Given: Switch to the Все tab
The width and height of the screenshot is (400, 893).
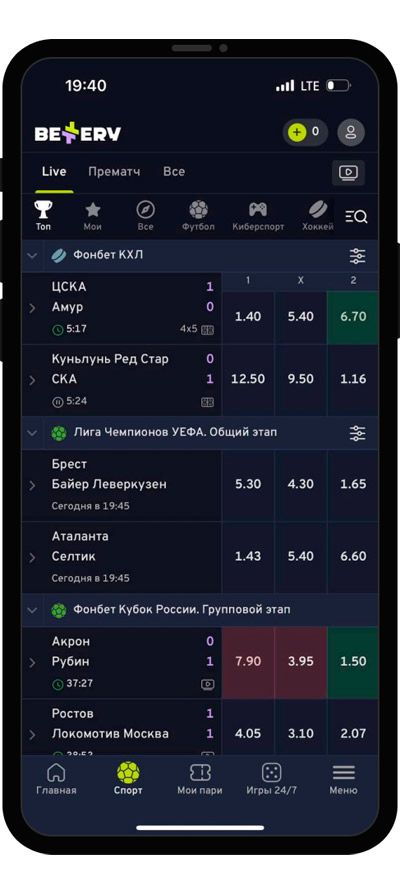Looking at the screenshot, I should pyautogui.click(x=174, y=171).
